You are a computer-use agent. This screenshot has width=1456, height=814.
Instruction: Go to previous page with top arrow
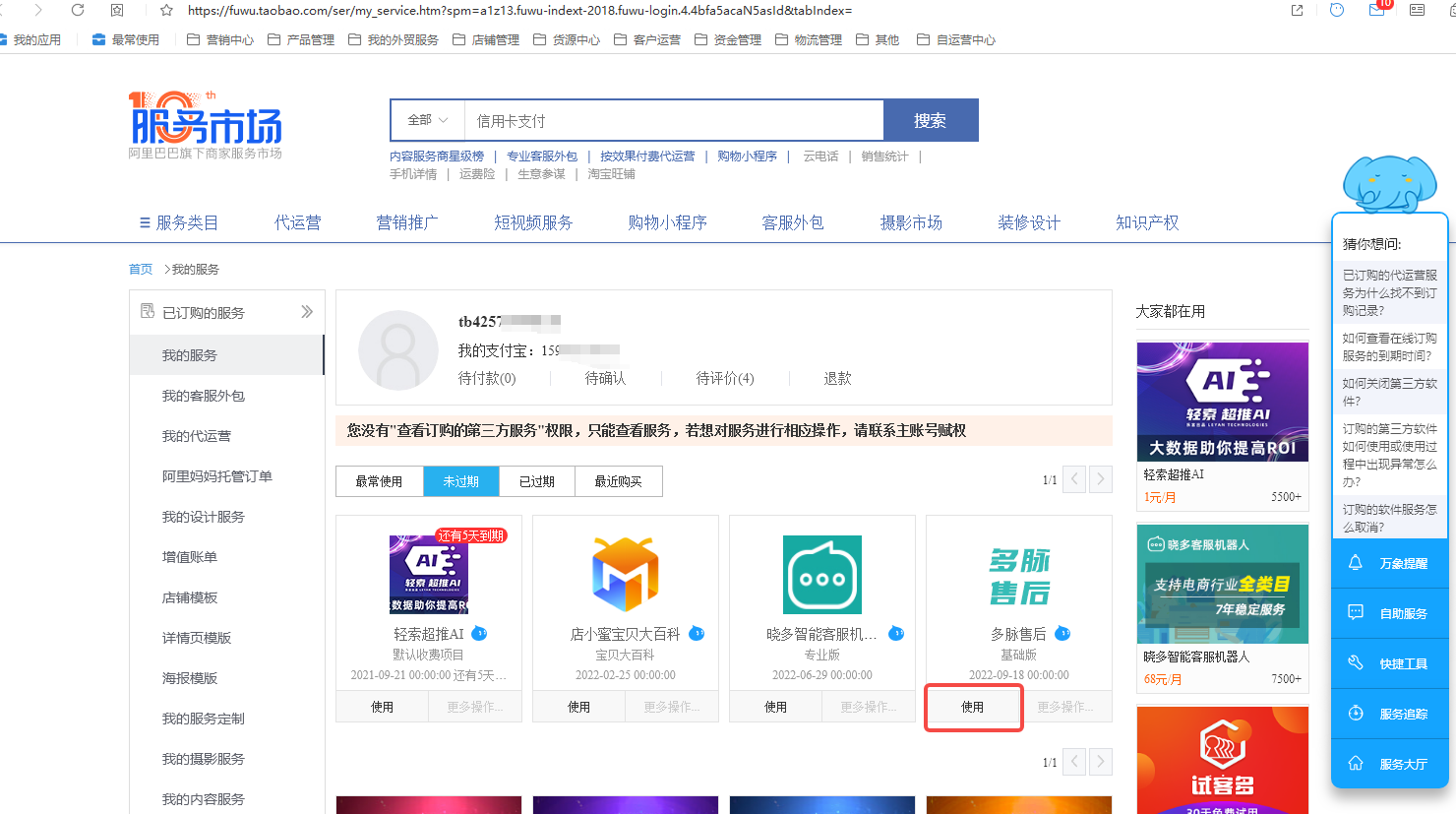tap(1074, 479)
